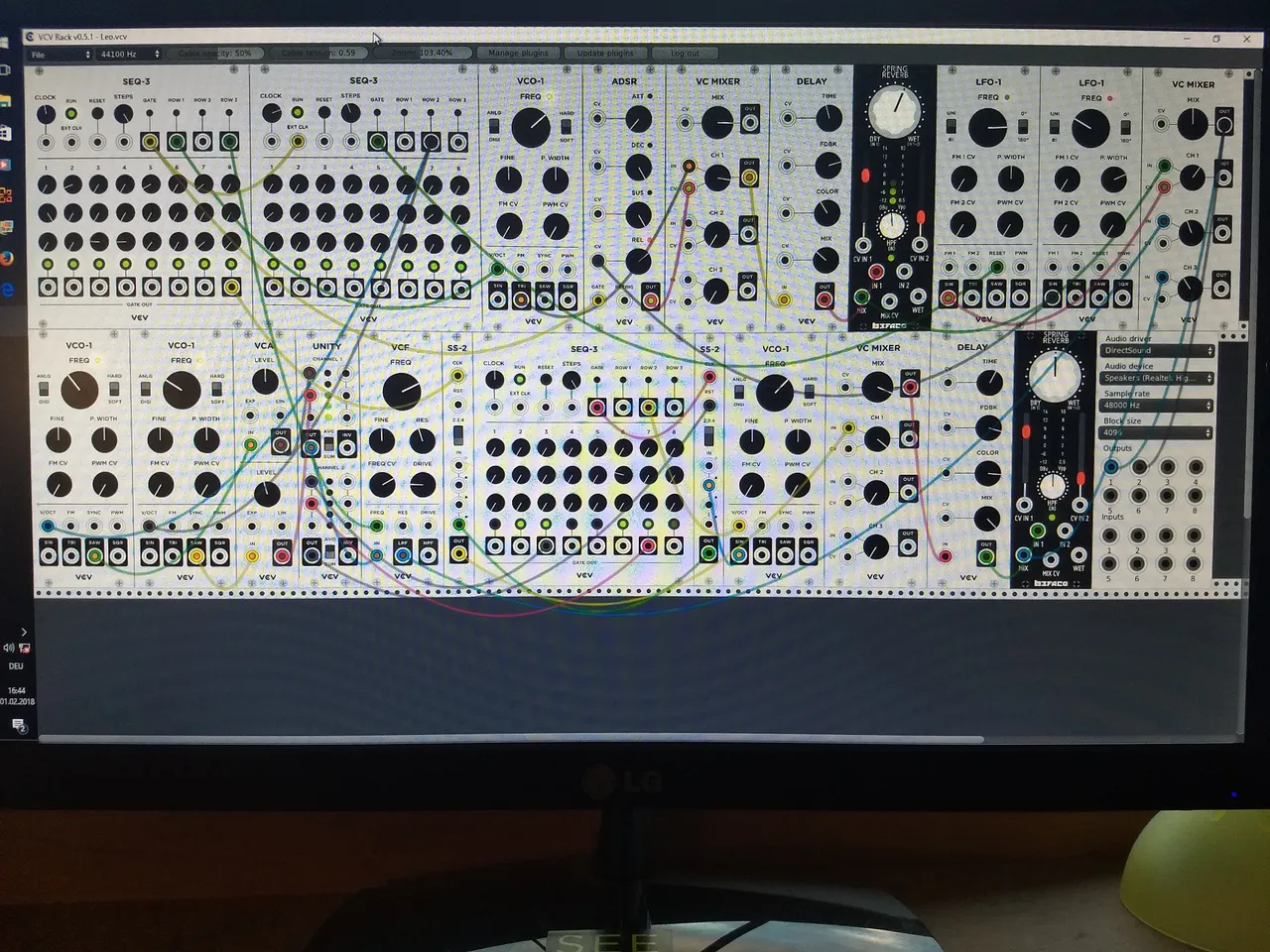The height and width of the screenshot is (952, 1270).
Task: Open Audio device Speakers dropdown
Action: (1158, 379)
